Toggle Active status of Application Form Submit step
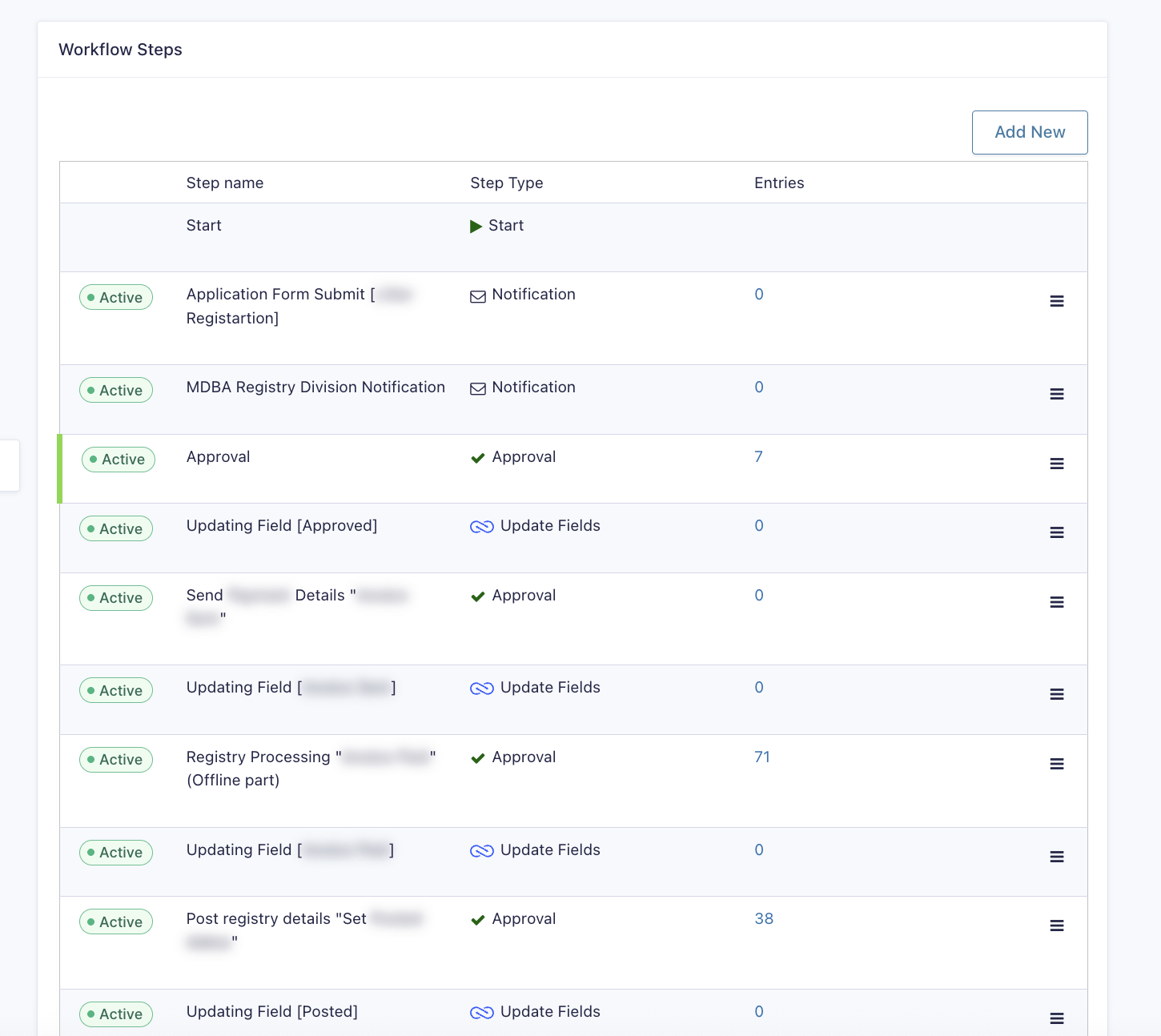 pyautogui.click(x=116, y=297)
